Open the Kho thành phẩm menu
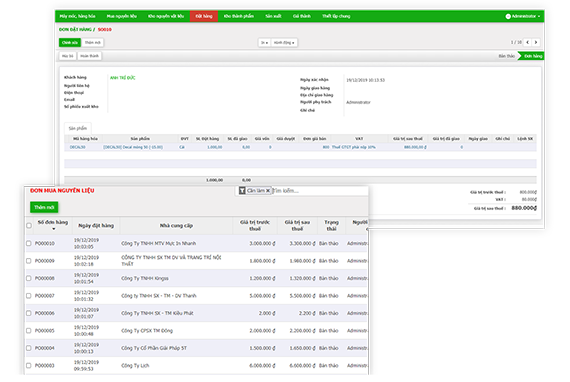The image size is (570, 382). point(238,16)
